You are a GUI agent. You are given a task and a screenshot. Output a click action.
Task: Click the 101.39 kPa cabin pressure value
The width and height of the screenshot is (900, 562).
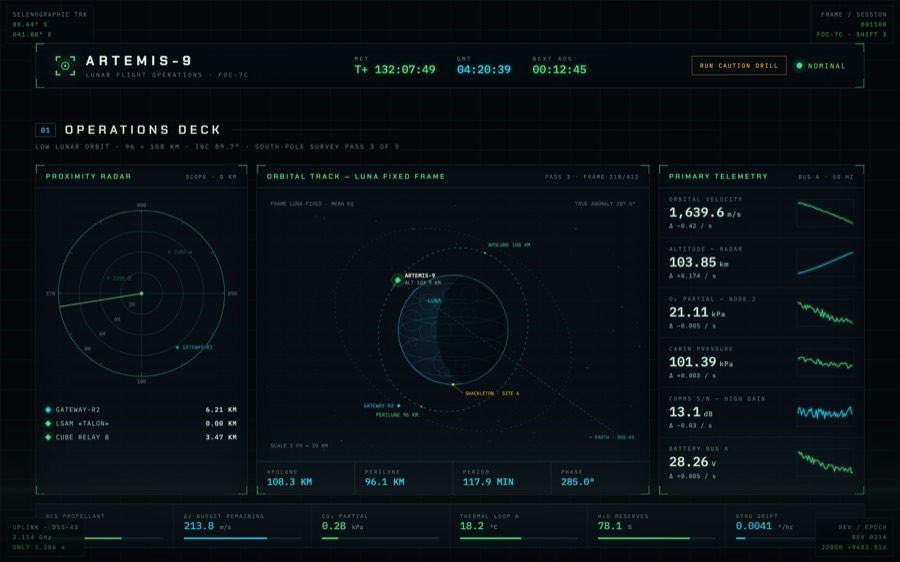click(x=701, y=362)
